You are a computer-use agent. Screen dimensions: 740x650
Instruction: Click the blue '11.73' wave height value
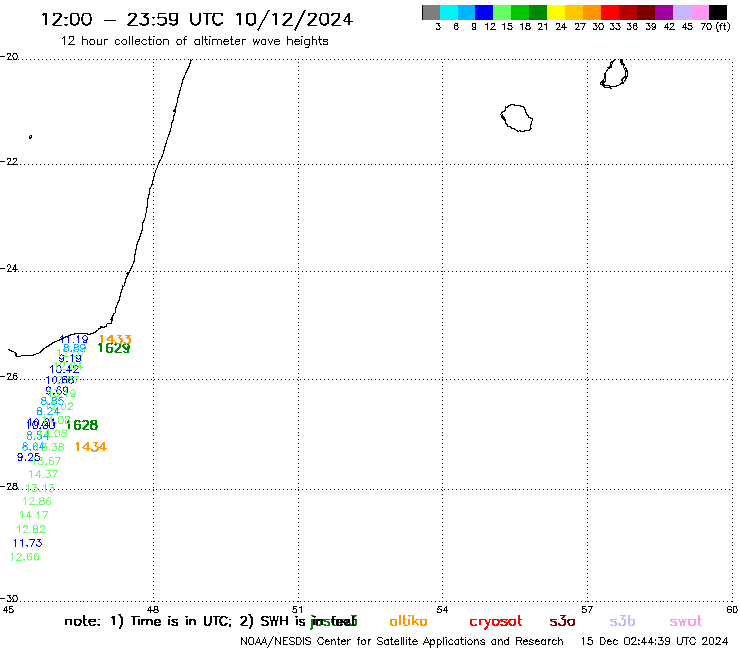(27, 543)
